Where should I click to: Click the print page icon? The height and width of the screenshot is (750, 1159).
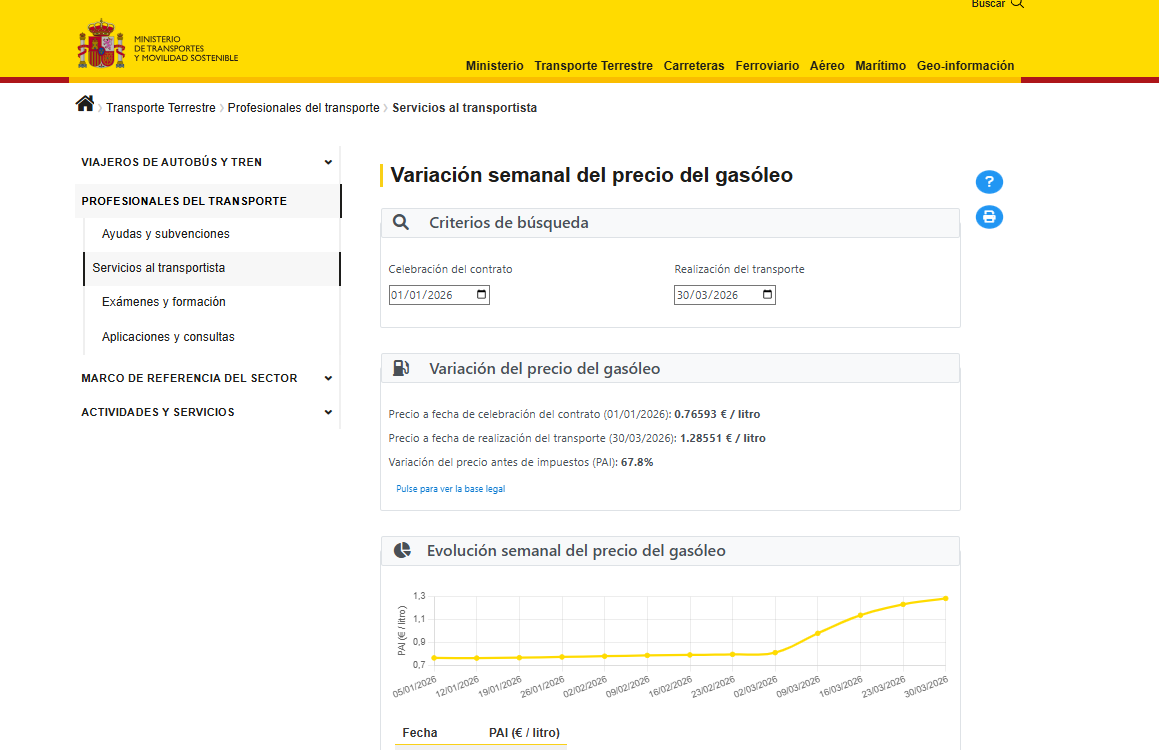pyautogui.click(x=989, y=217)
